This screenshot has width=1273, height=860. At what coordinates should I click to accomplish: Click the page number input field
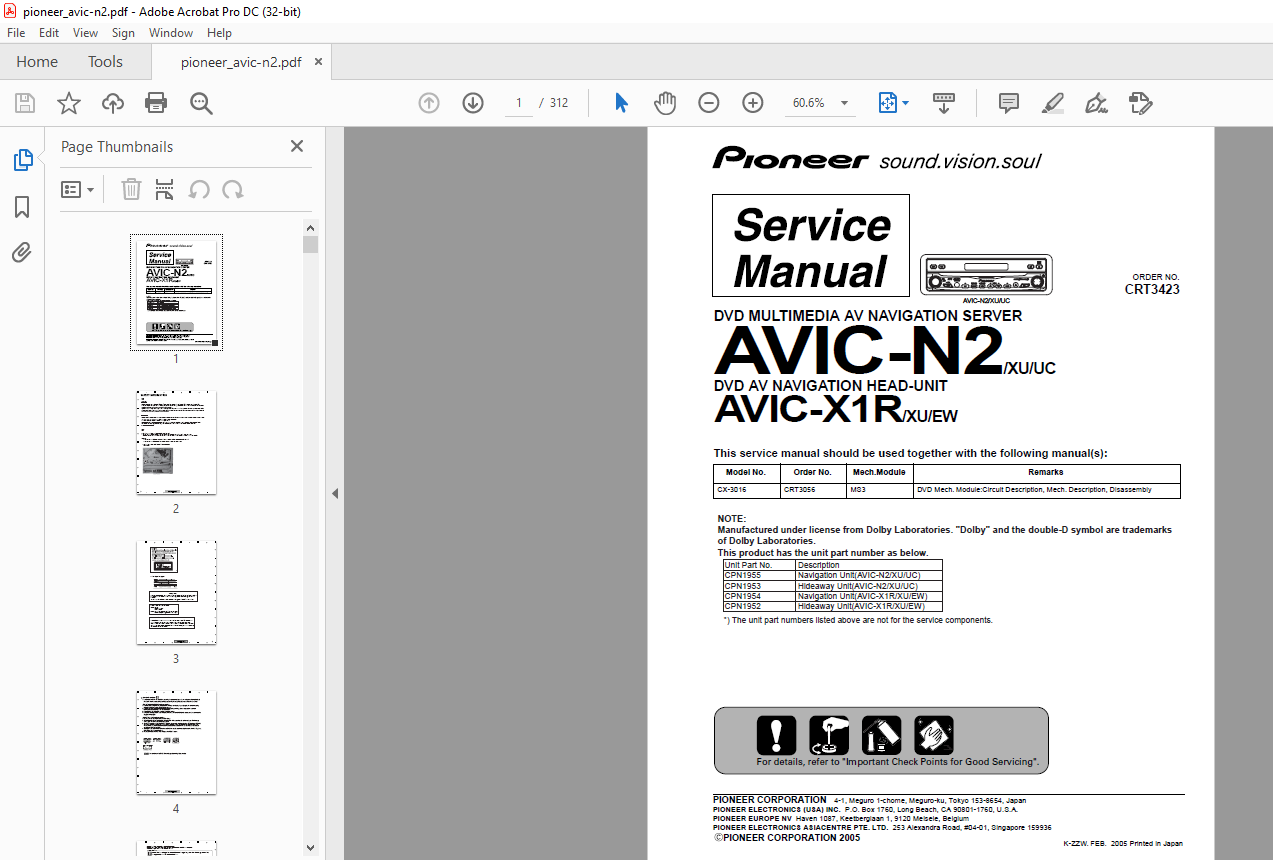pyautogui.click(x=518, y=103)
